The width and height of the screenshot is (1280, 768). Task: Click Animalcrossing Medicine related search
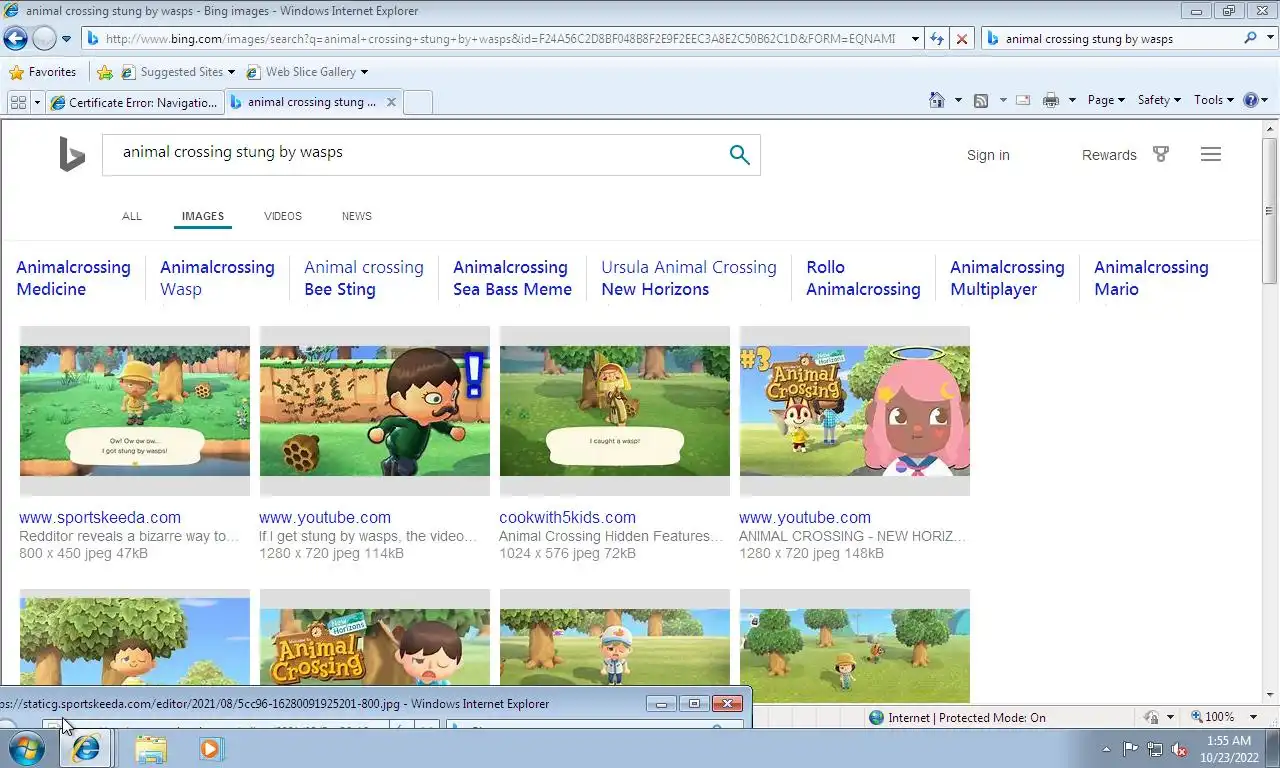[x=73, y=278]
